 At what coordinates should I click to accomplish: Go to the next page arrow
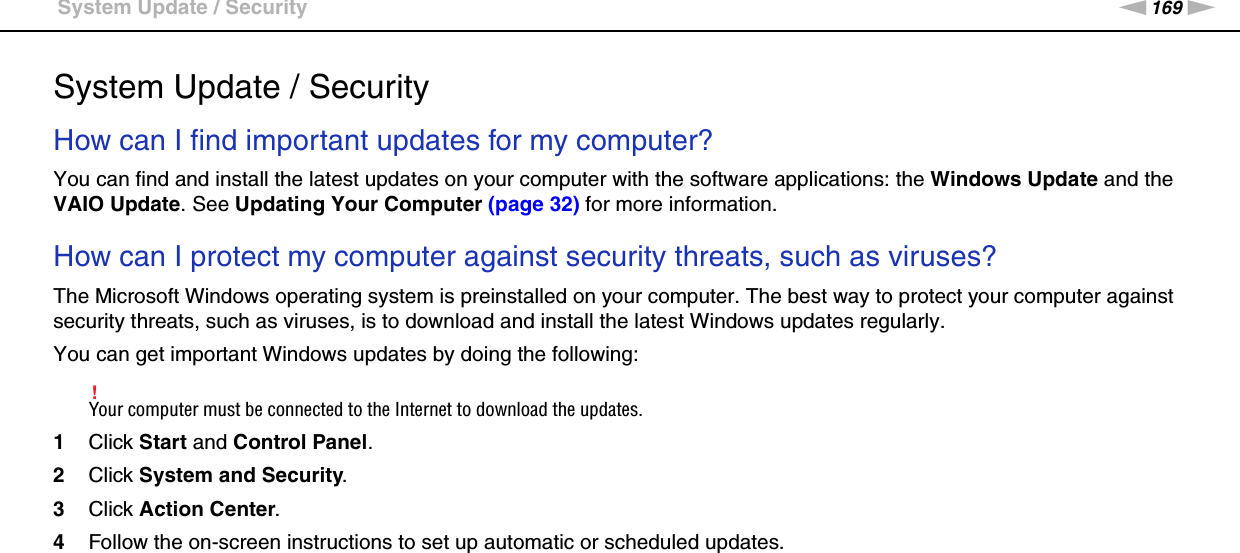point(1200,9)
